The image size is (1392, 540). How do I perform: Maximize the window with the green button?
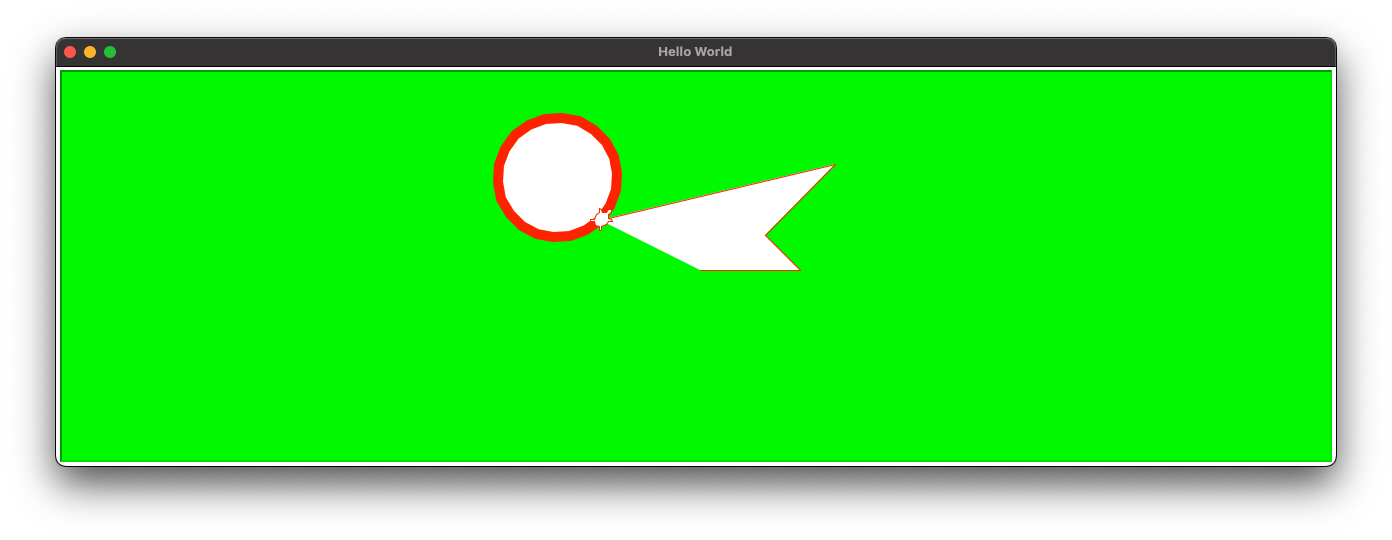tap(110, 52)
